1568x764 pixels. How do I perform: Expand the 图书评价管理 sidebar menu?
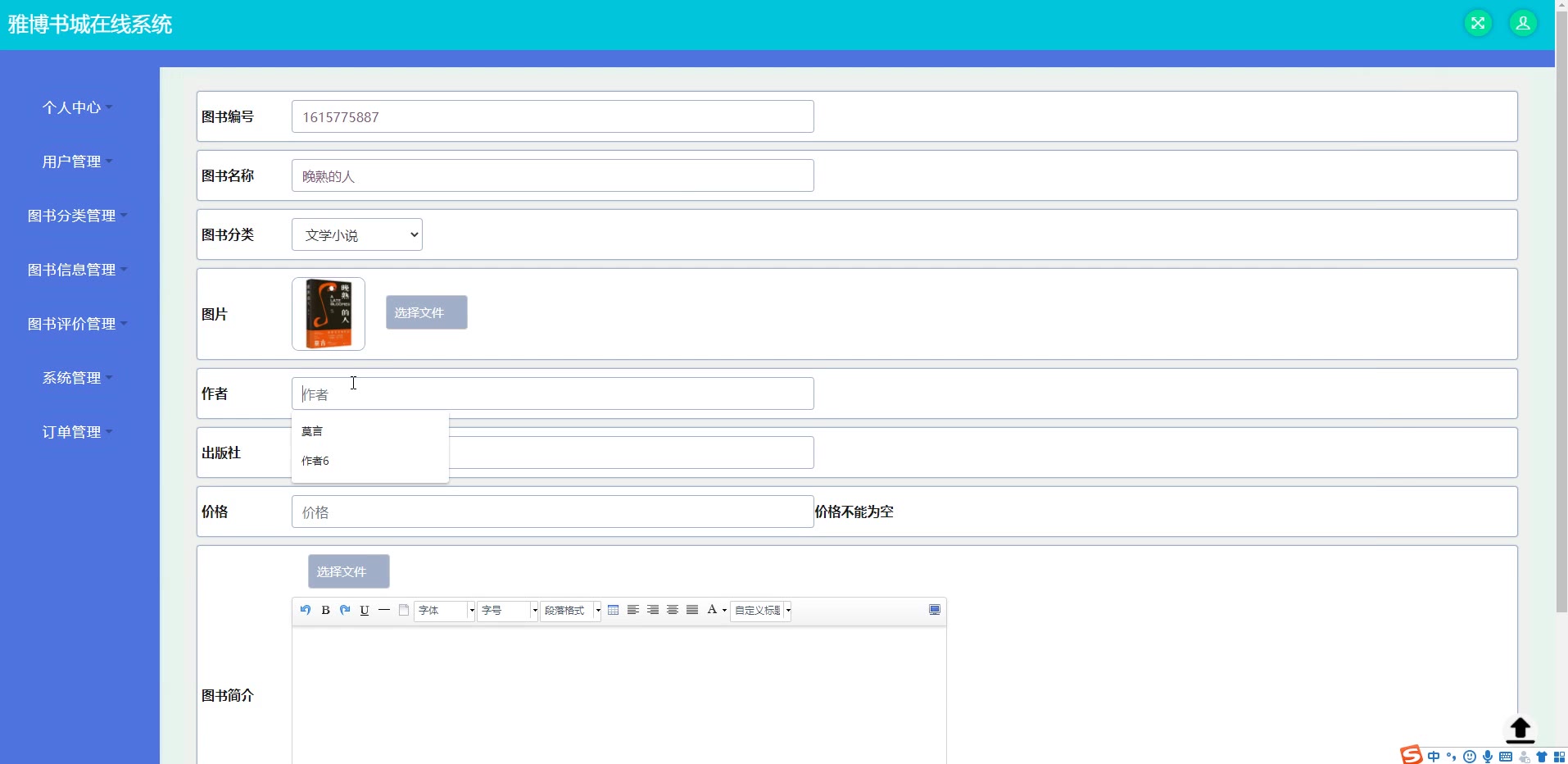(x=78, y=324)
